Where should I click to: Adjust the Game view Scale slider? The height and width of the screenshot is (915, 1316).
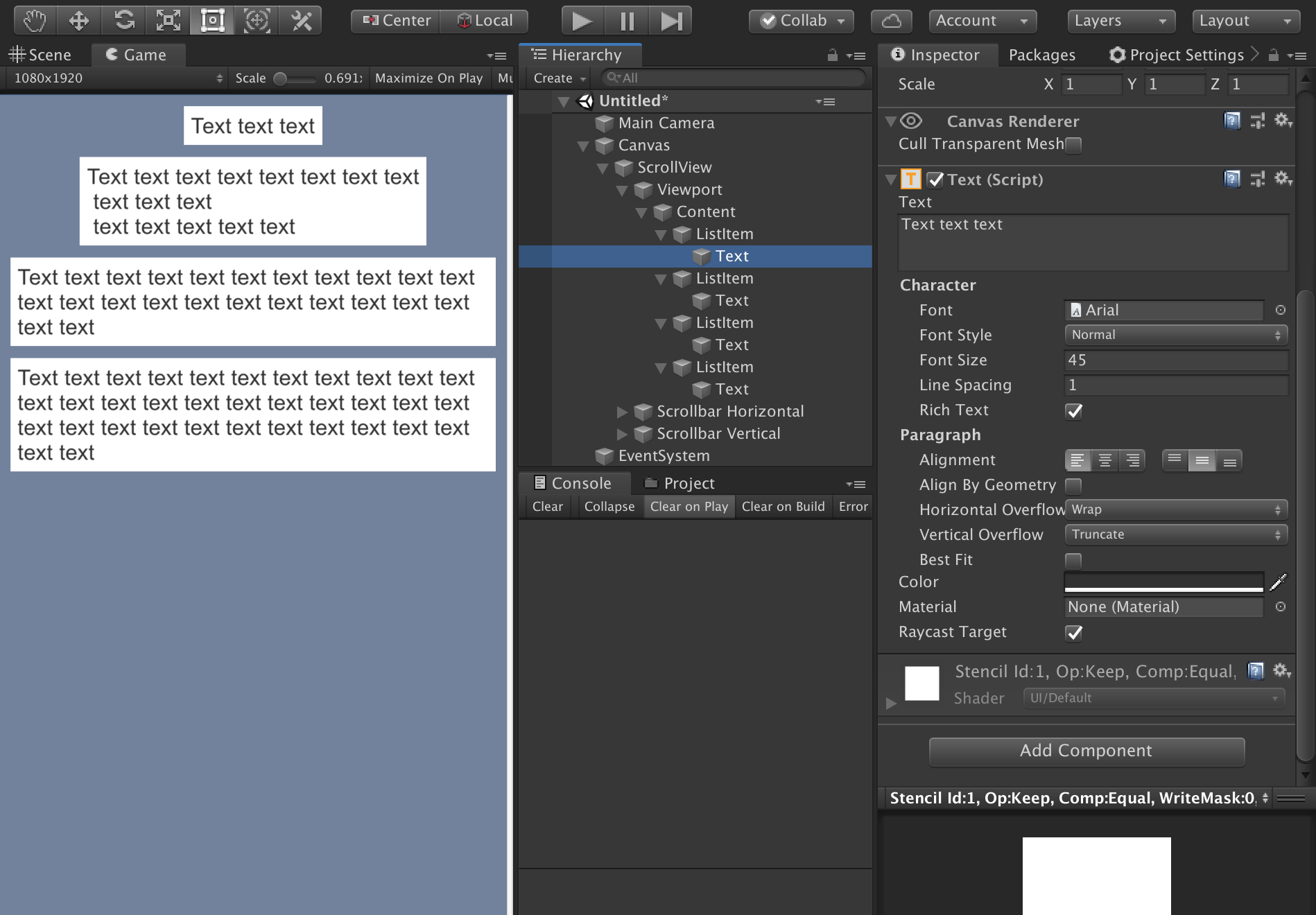[x=295, y=78]
